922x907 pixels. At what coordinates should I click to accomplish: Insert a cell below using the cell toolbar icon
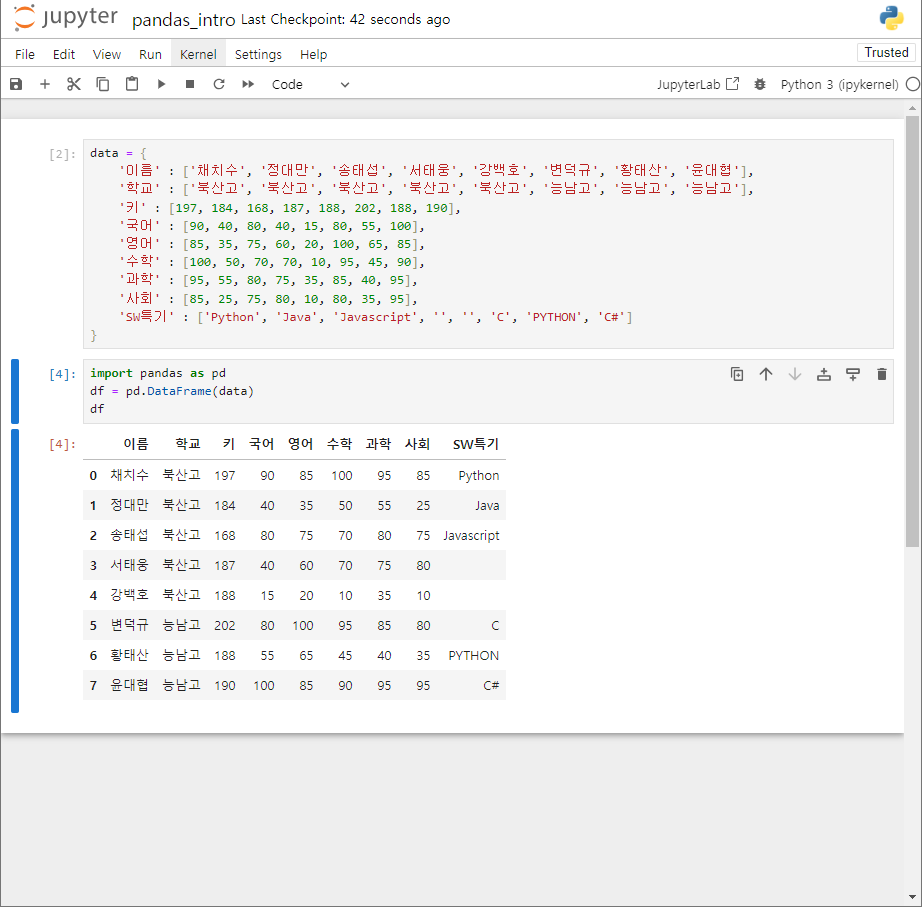click(x=853, y=374)
